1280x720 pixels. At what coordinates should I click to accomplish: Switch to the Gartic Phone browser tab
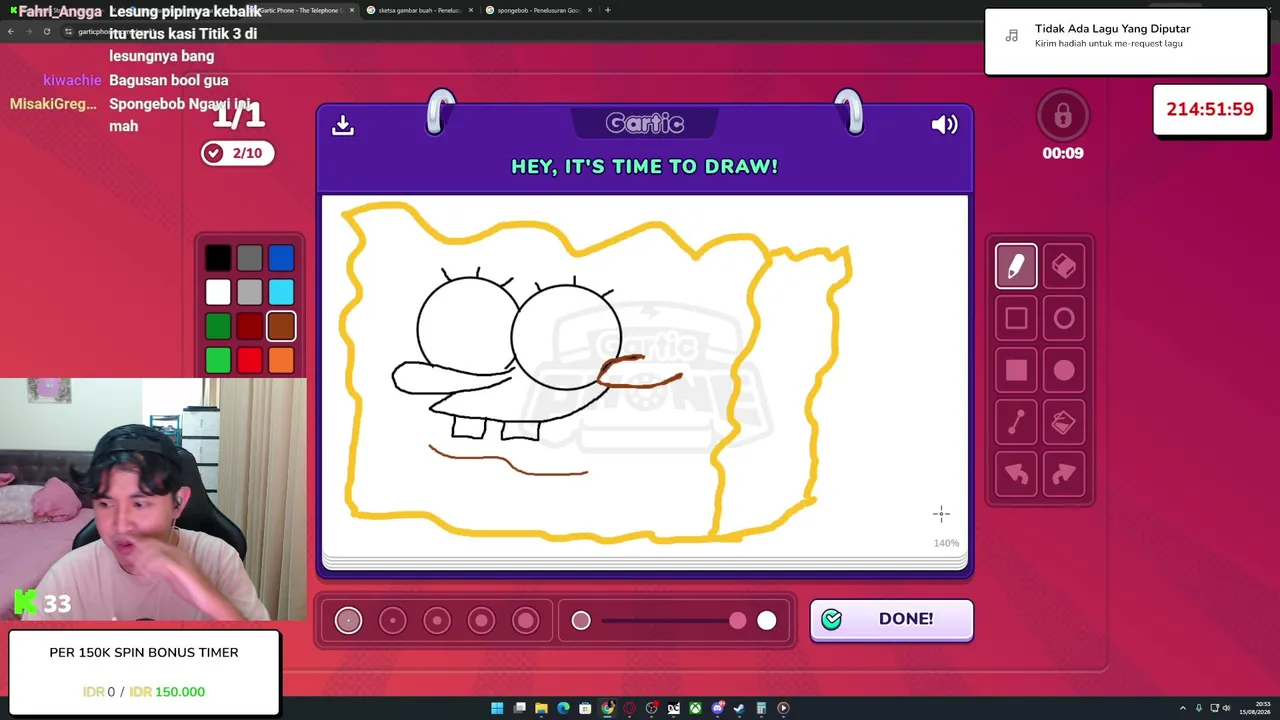pyautogui.click(x=300, y=10)
